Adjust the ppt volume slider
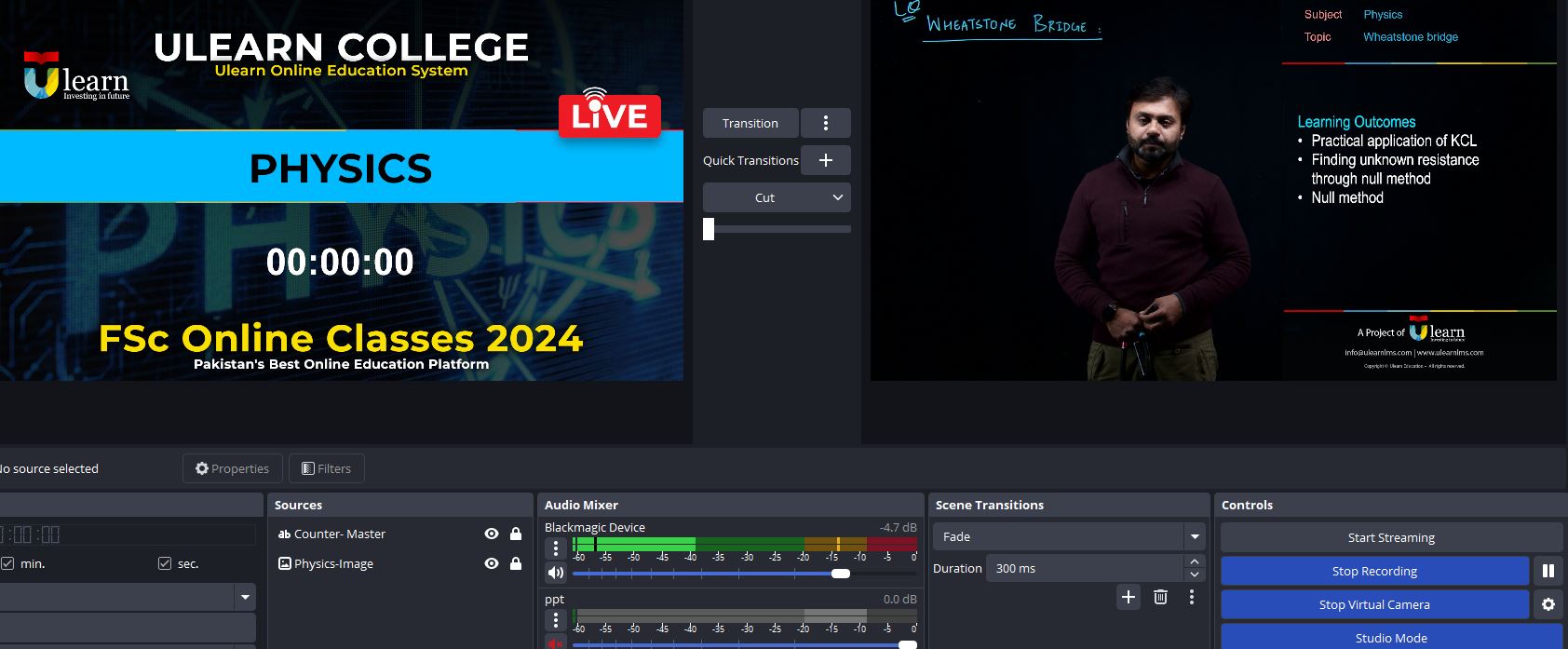The width and height of the screenshot is (1568, 649). point(907,644)
